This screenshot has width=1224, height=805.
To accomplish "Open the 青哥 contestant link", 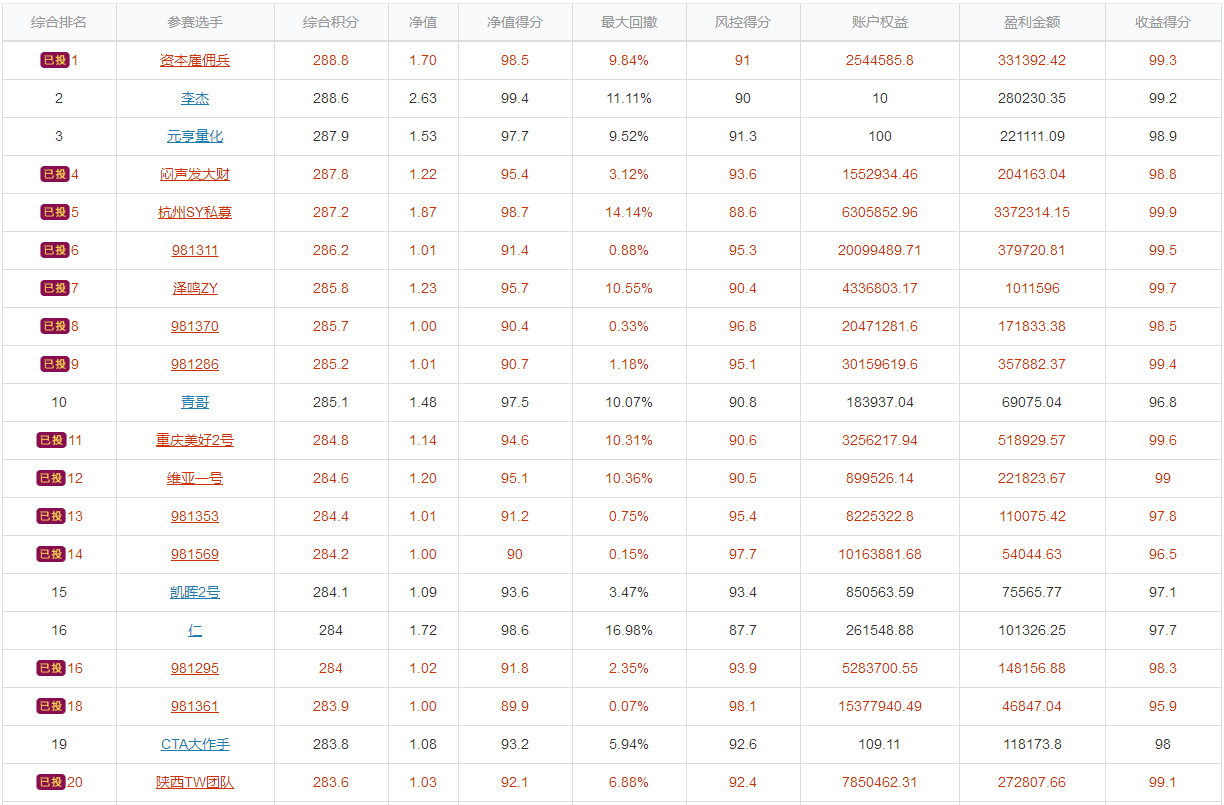I will click(195, 402).
